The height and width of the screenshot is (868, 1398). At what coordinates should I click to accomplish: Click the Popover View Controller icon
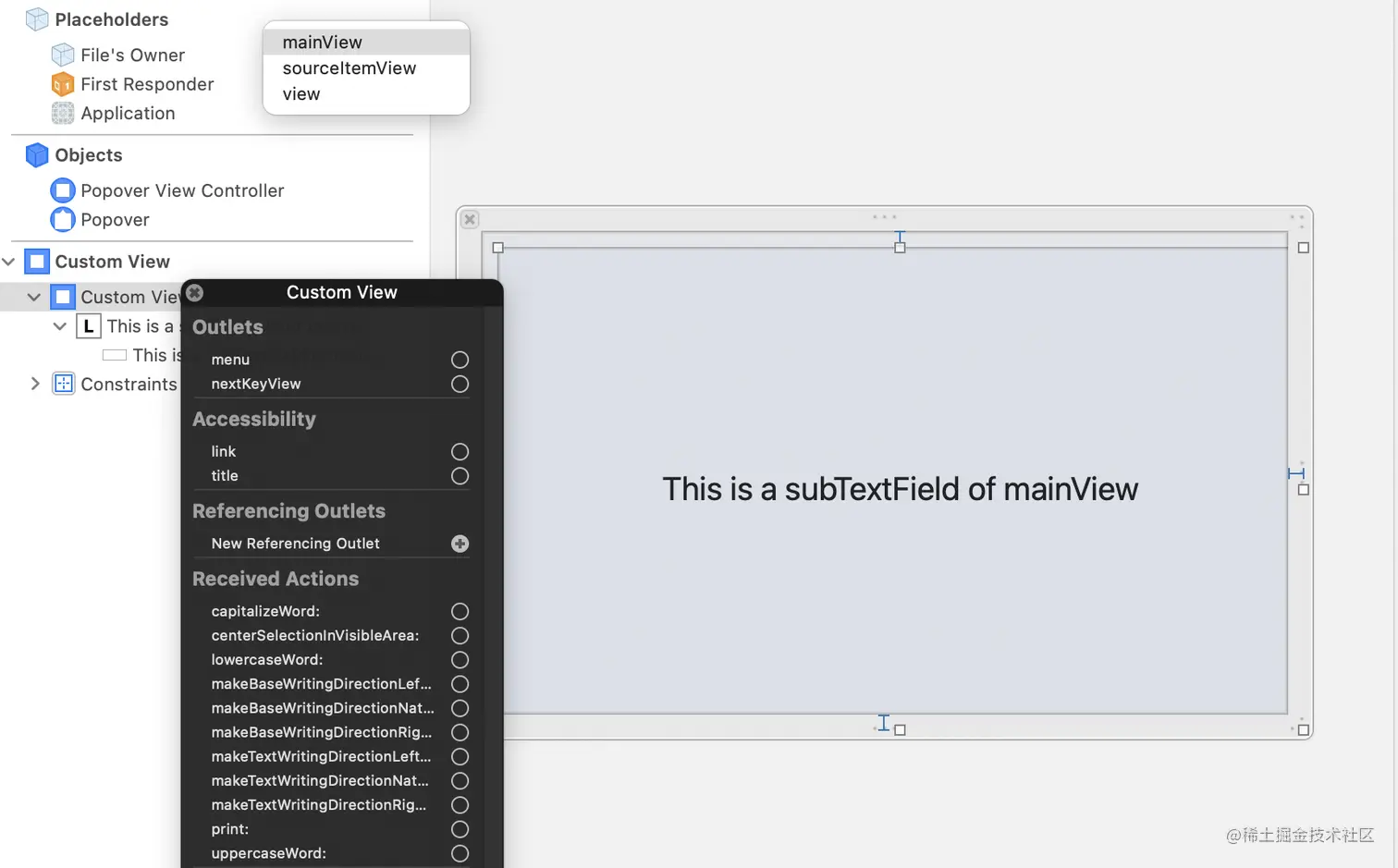tap(63, 190)
